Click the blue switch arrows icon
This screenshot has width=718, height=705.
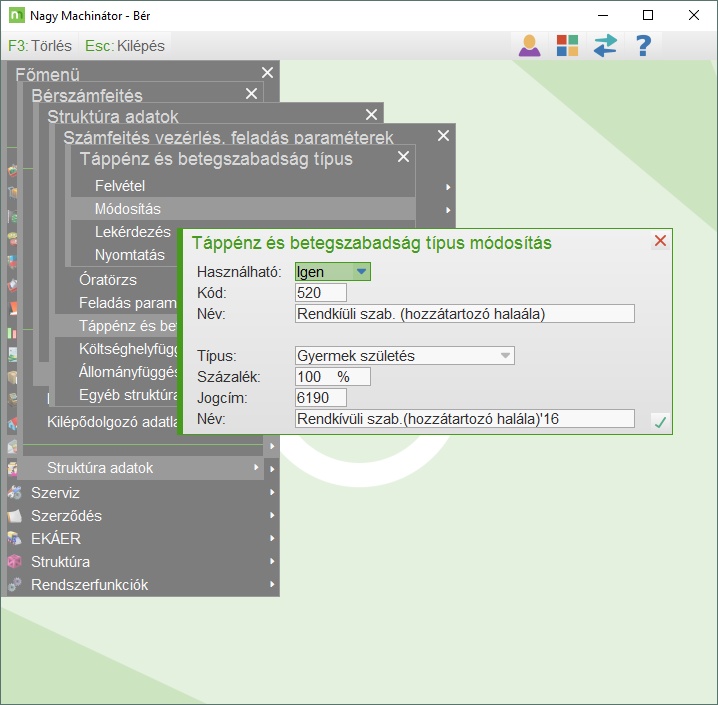[x=605, y=46]
